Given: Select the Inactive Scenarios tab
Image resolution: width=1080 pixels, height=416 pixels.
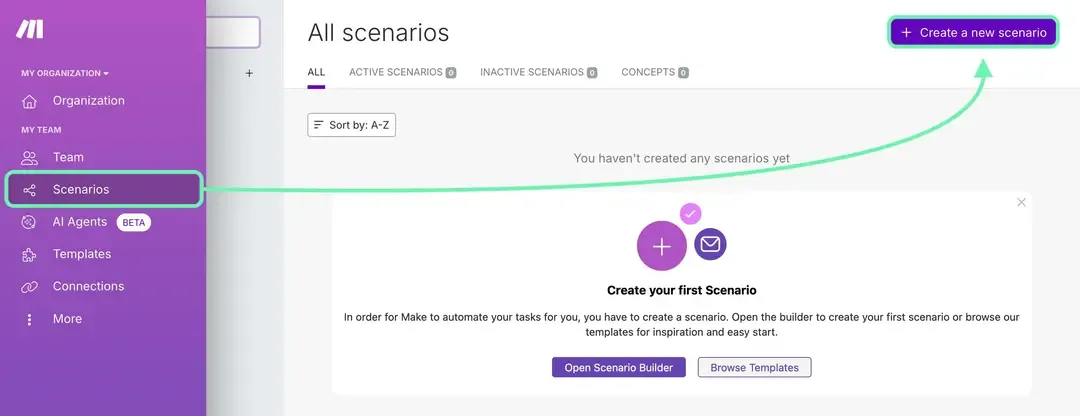Looking at the screenshot, I should click(538, 72).
